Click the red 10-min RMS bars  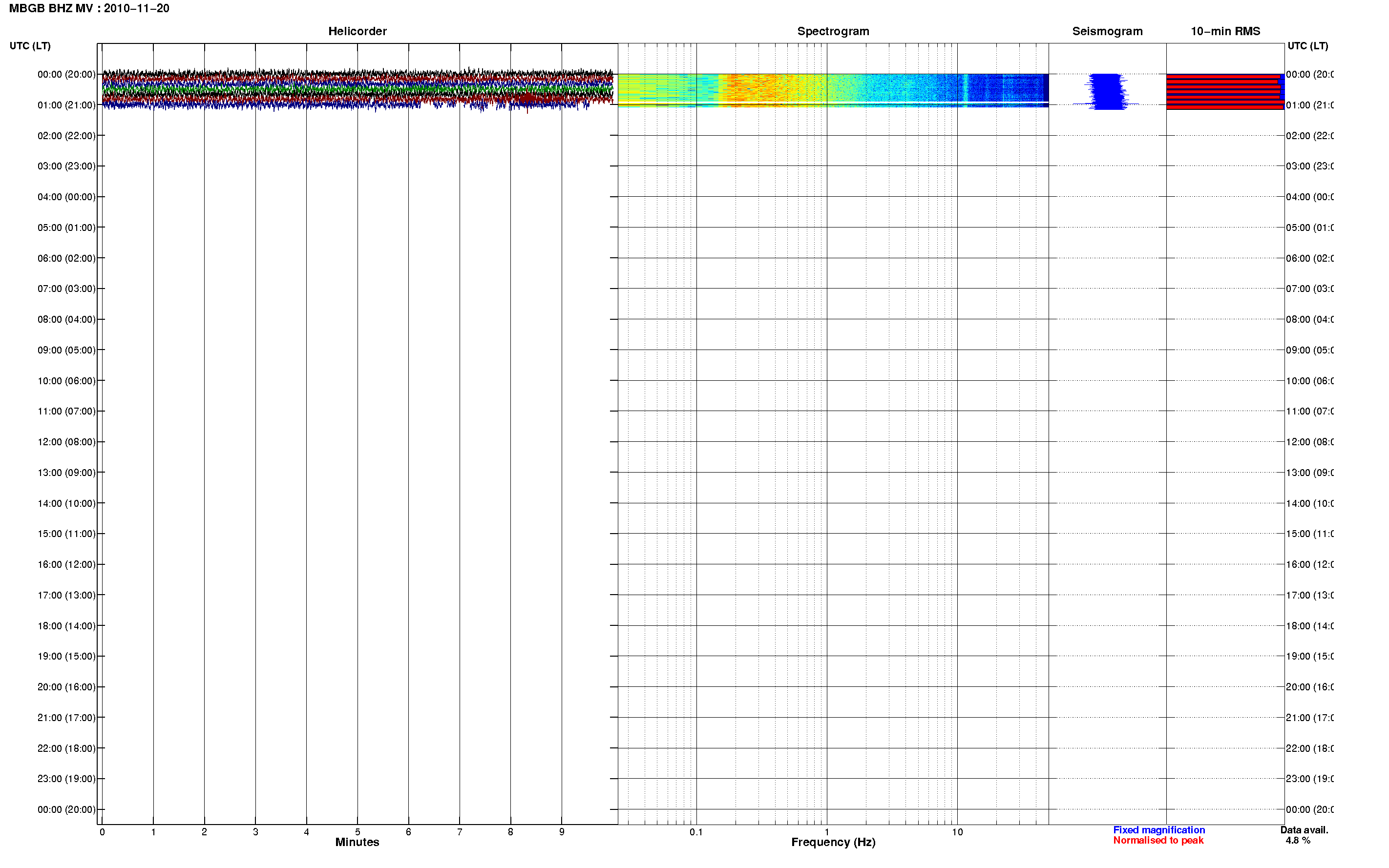pyautogui.click(x=1225, y=91)
